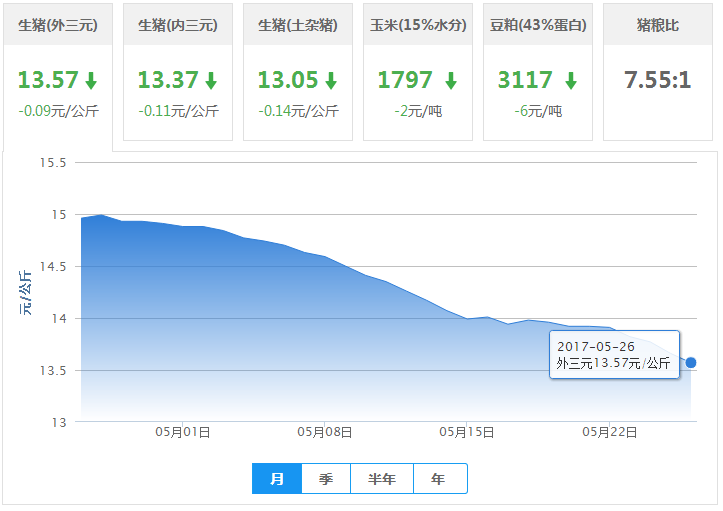The image size is (723, 511).
Task: Select the 半年 (half-year) range
Action: [x=382, y=479]
